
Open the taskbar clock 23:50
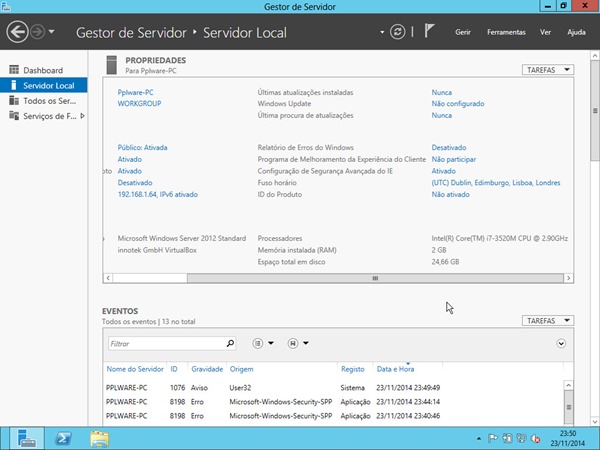pyautogui.click(x=568, y=439)
